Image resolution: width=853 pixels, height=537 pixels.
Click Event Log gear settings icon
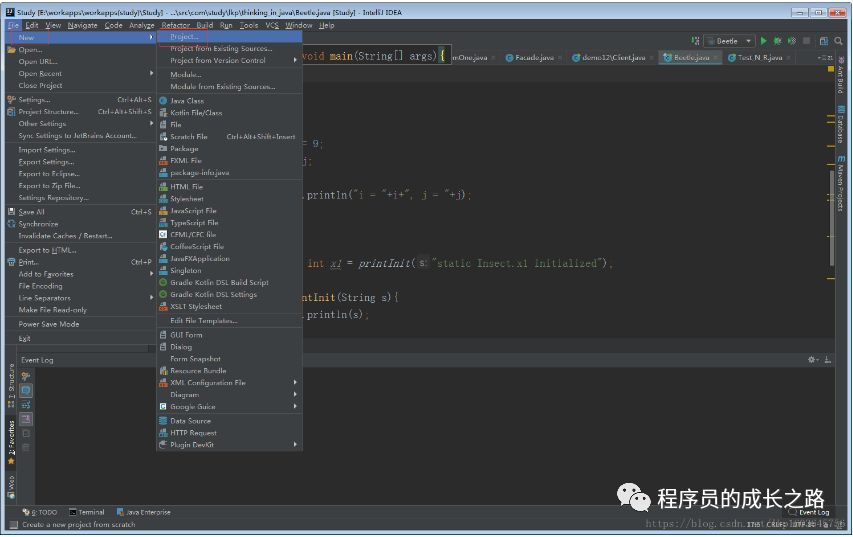(x=812, y=360)
